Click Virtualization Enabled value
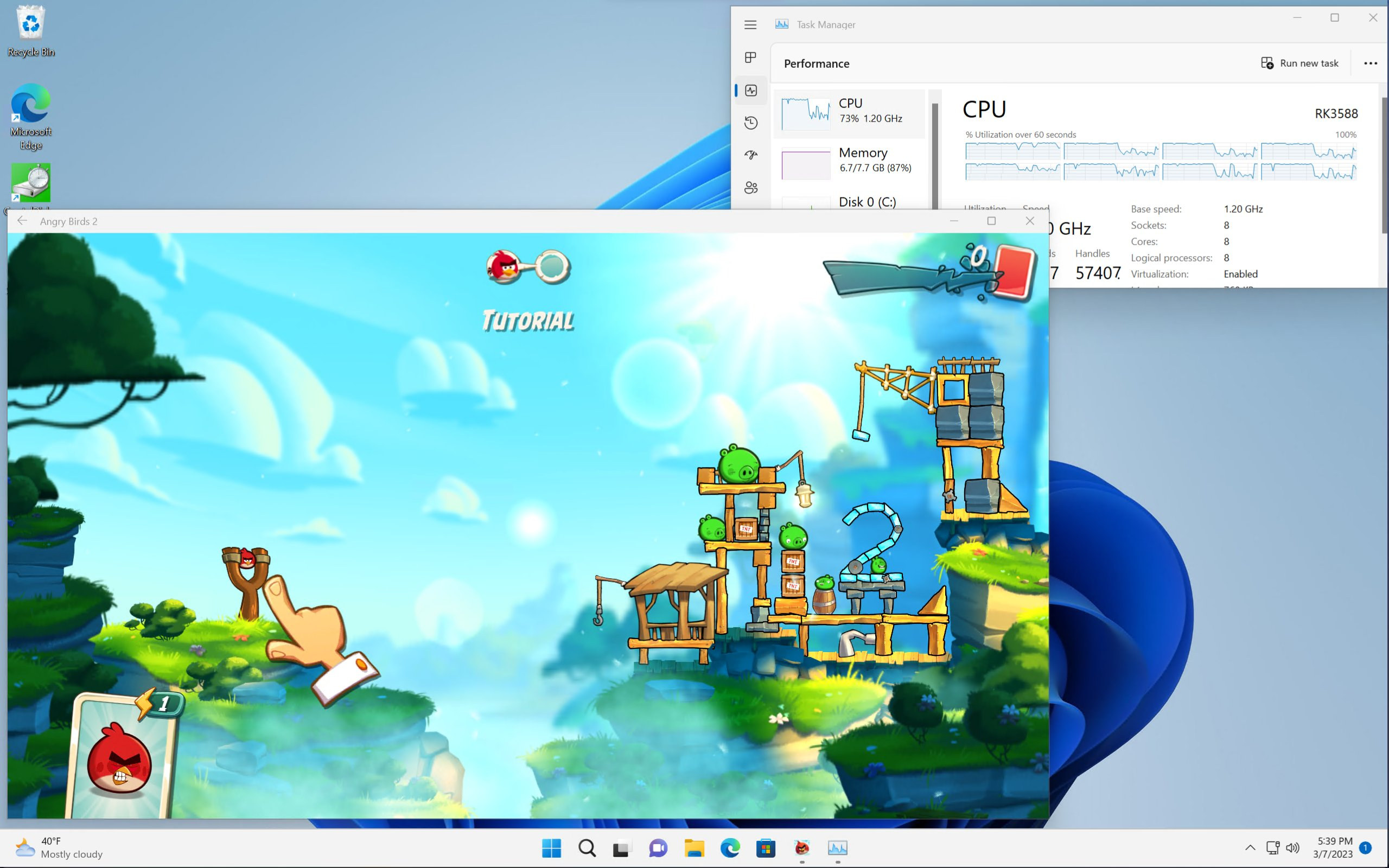 (1240, 274)
